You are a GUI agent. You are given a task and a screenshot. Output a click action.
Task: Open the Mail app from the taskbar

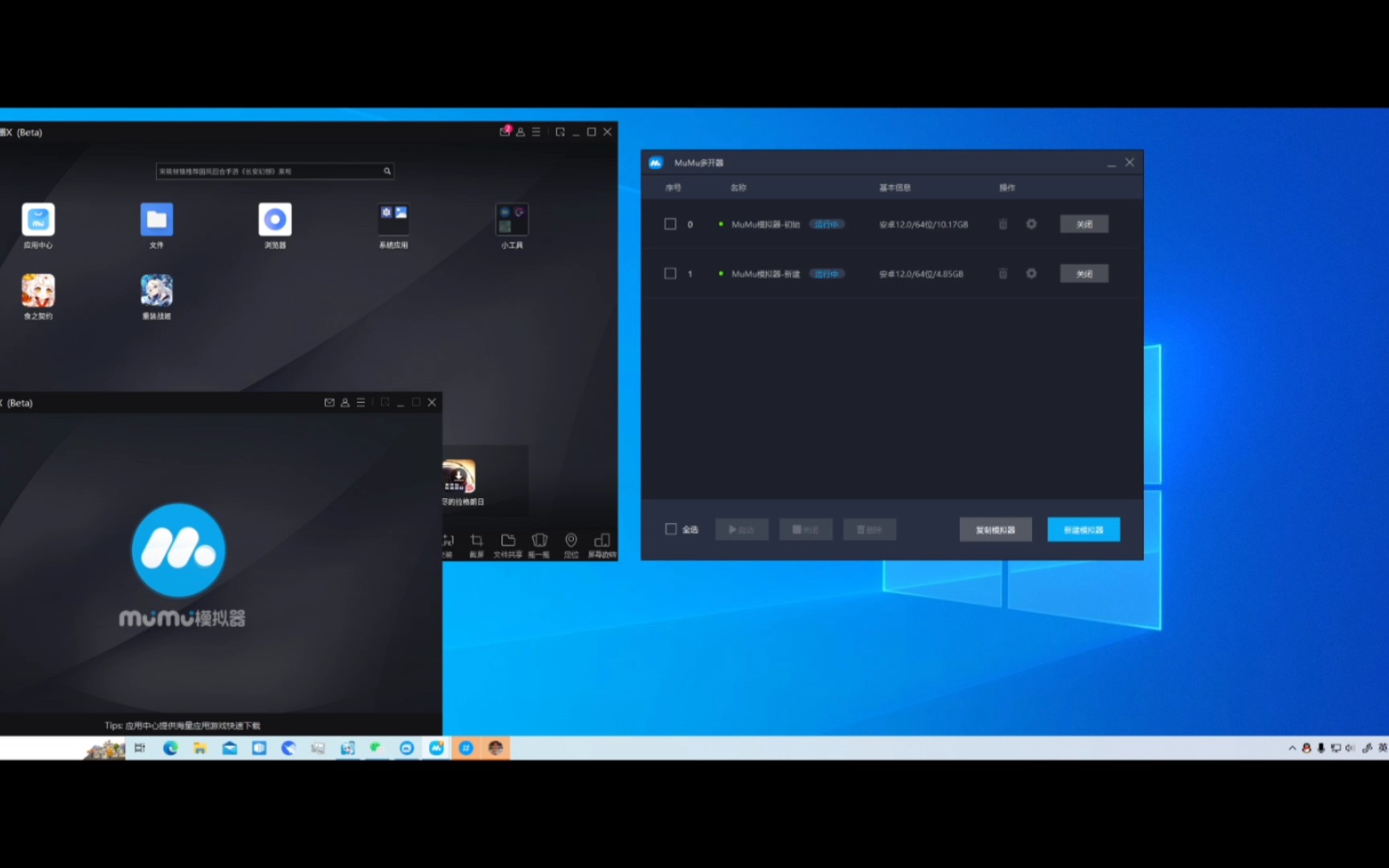[x=229, y=748]
